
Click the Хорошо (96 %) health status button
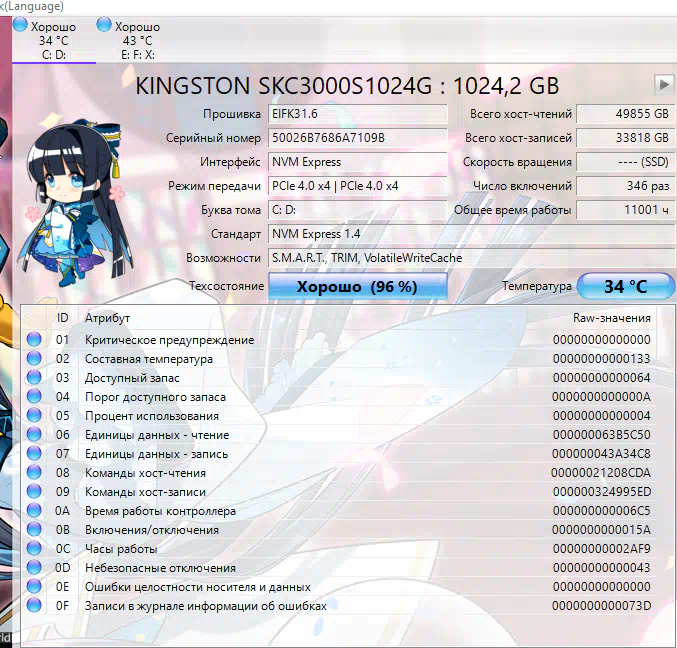[357, 286]
